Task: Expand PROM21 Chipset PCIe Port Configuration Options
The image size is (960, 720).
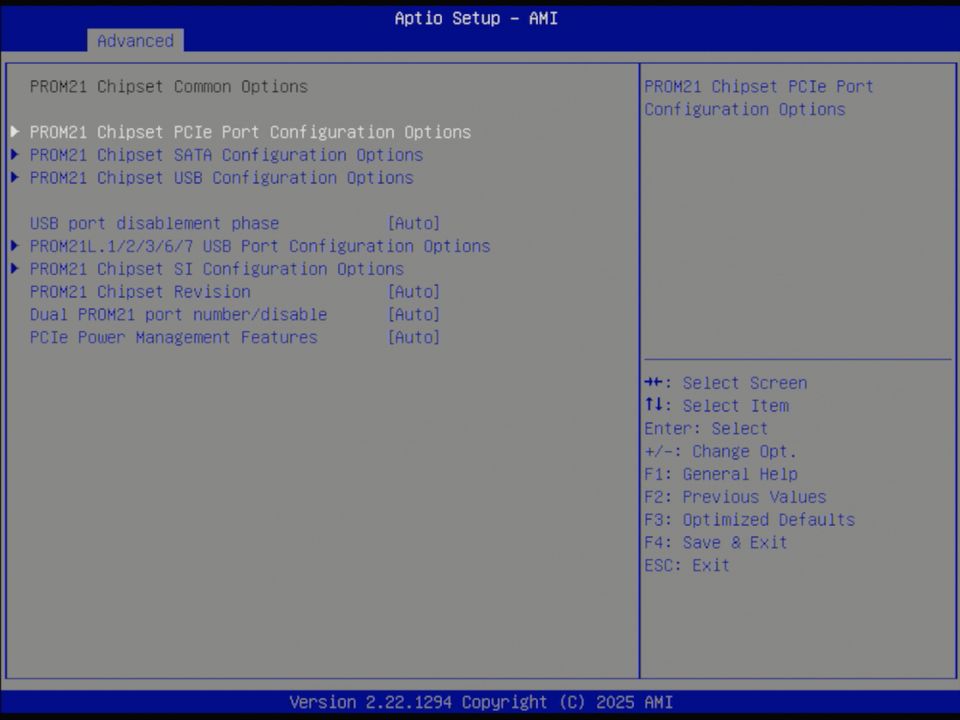Action: pyautogui.click(x=250, y=131)
